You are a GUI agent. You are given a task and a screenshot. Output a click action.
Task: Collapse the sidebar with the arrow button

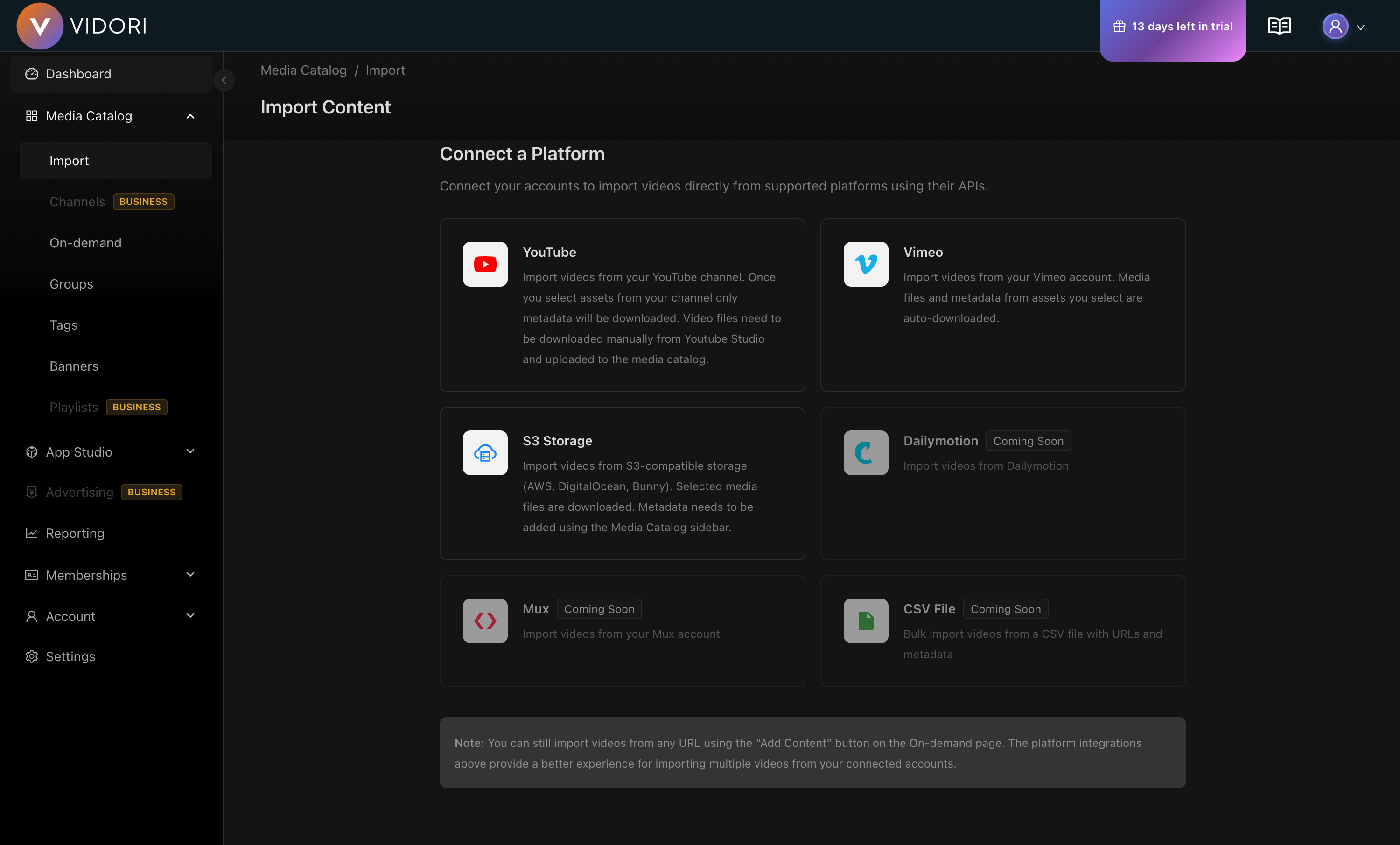coord(224,80)
